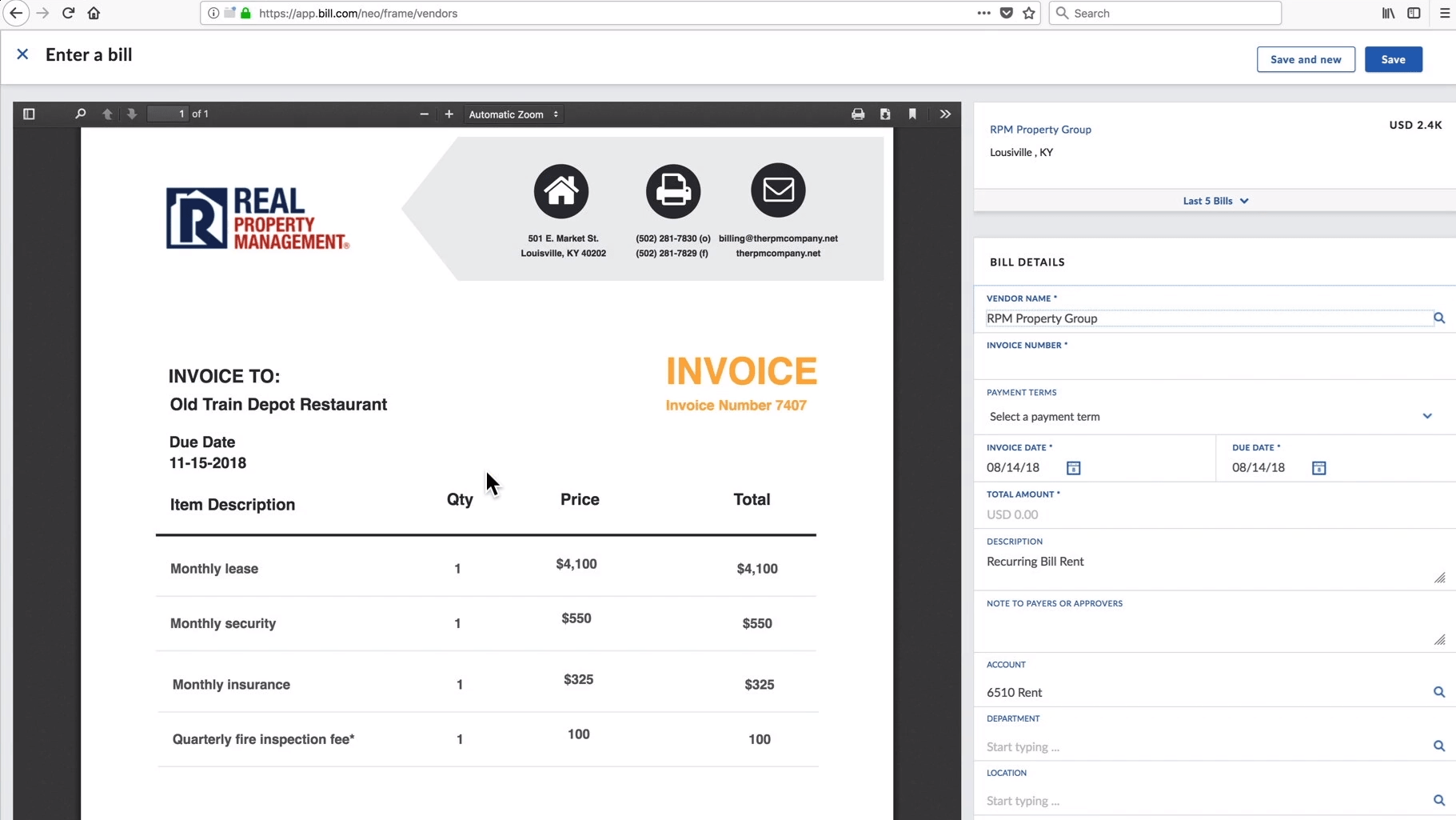
Task: Open the due date calendar picker
Action: pos(1318,468)
